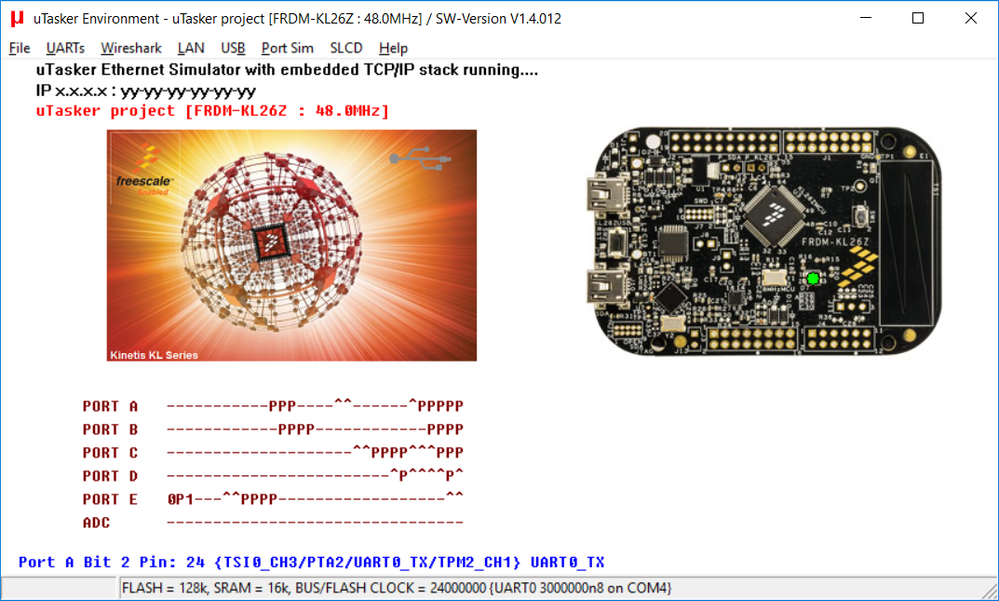Image resolution: width=999 pixels, height=601 pixels.
Task: Click the red uTasker project FRDM-KL26Z text
Action: tap(212, 111)
